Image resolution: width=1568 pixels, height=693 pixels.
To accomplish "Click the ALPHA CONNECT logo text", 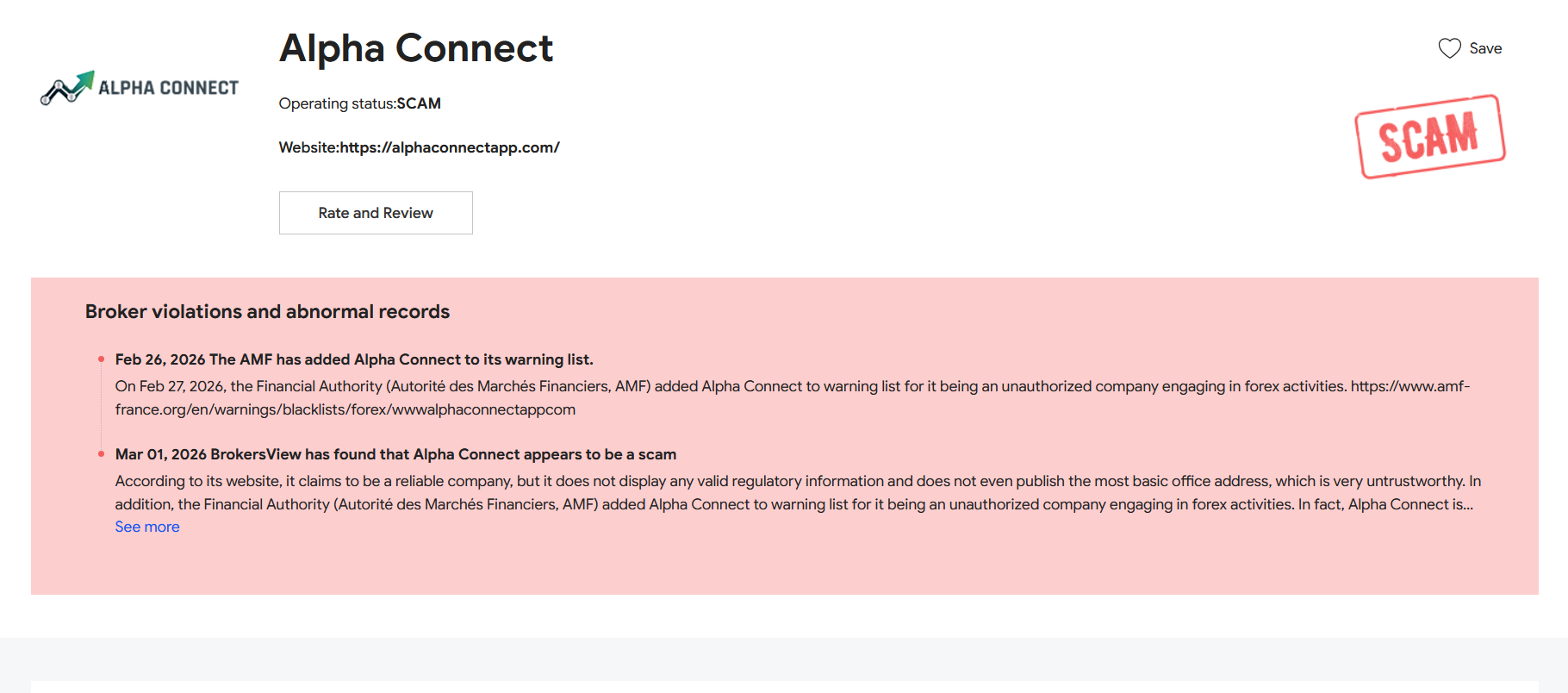I will [x=169, y=88].
